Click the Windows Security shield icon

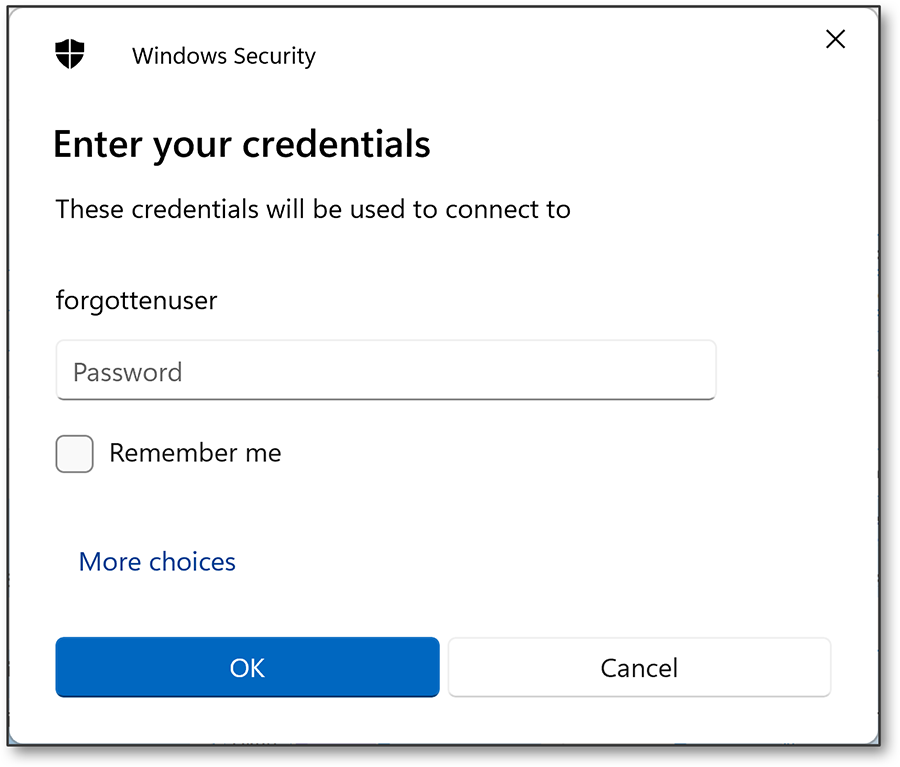(x=70, y=56)
